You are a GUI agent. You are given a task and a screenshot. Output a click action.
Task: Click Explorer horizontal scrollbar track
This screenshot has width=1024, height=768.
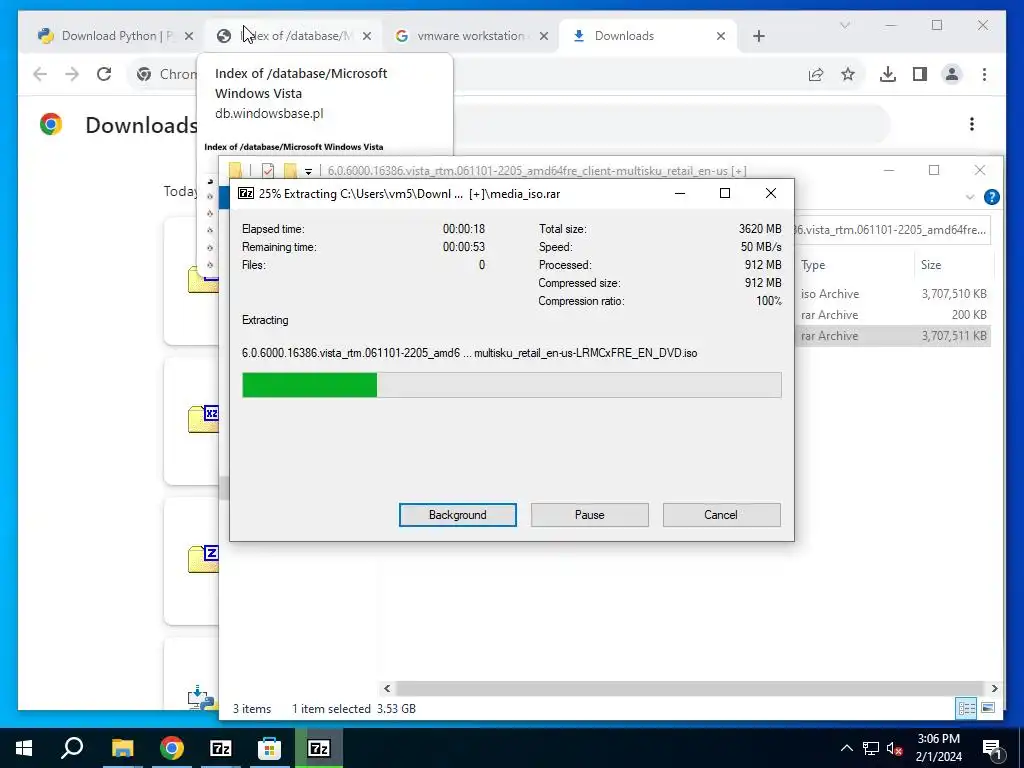[x=690, y=688]
